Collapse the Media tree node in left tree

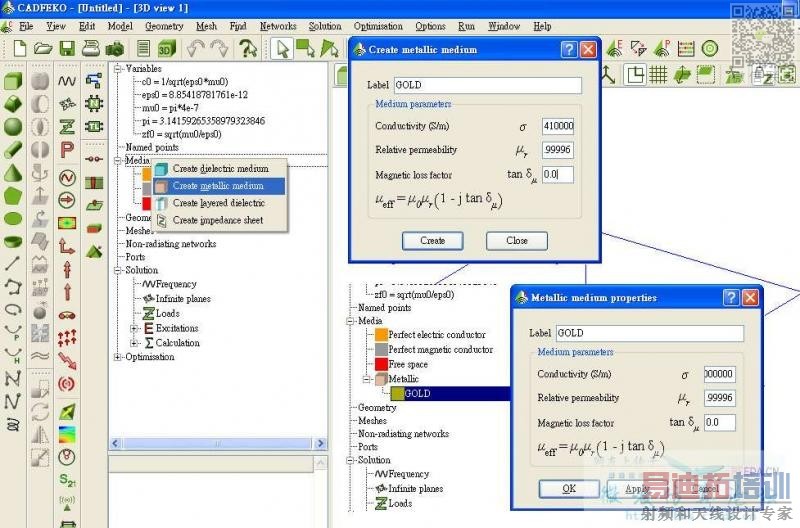click(x=118, y=160)
